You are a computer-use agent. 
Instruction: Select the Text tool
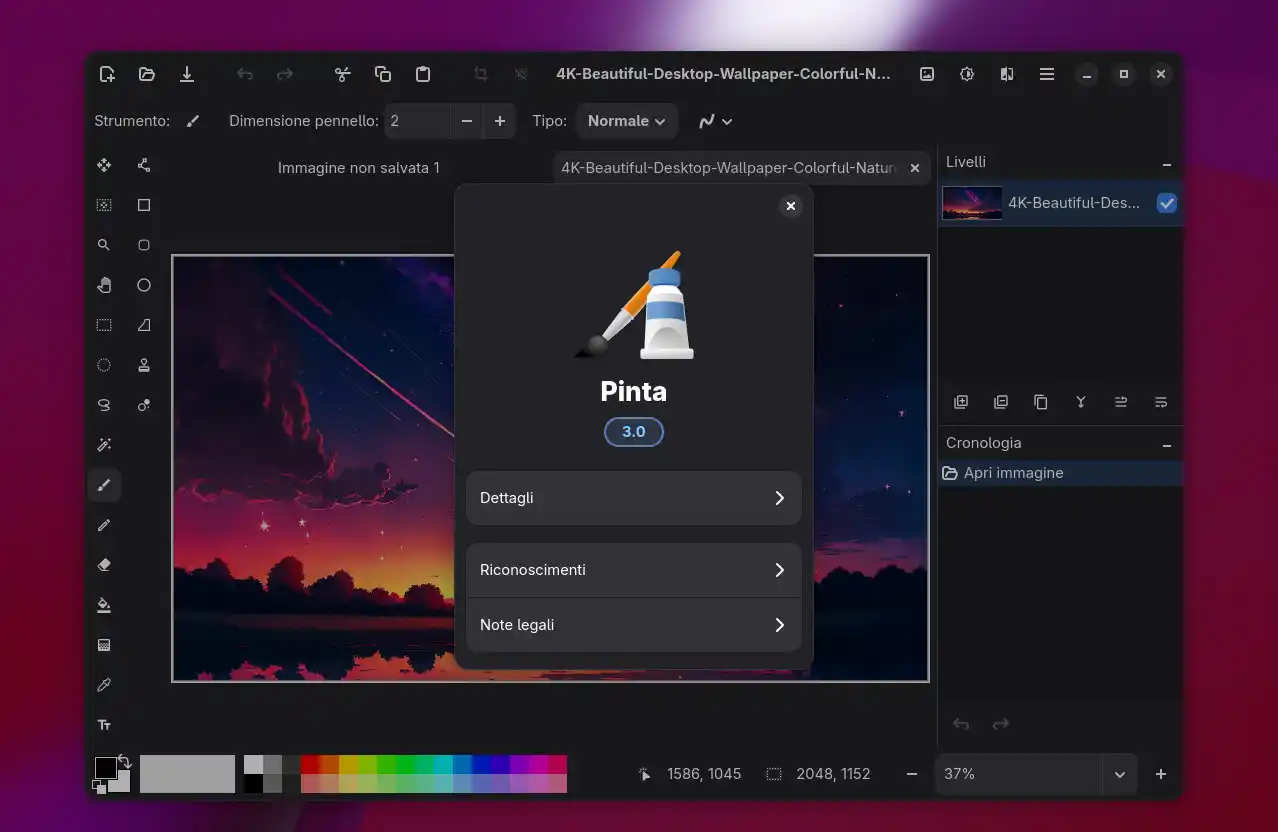(104, 725)
